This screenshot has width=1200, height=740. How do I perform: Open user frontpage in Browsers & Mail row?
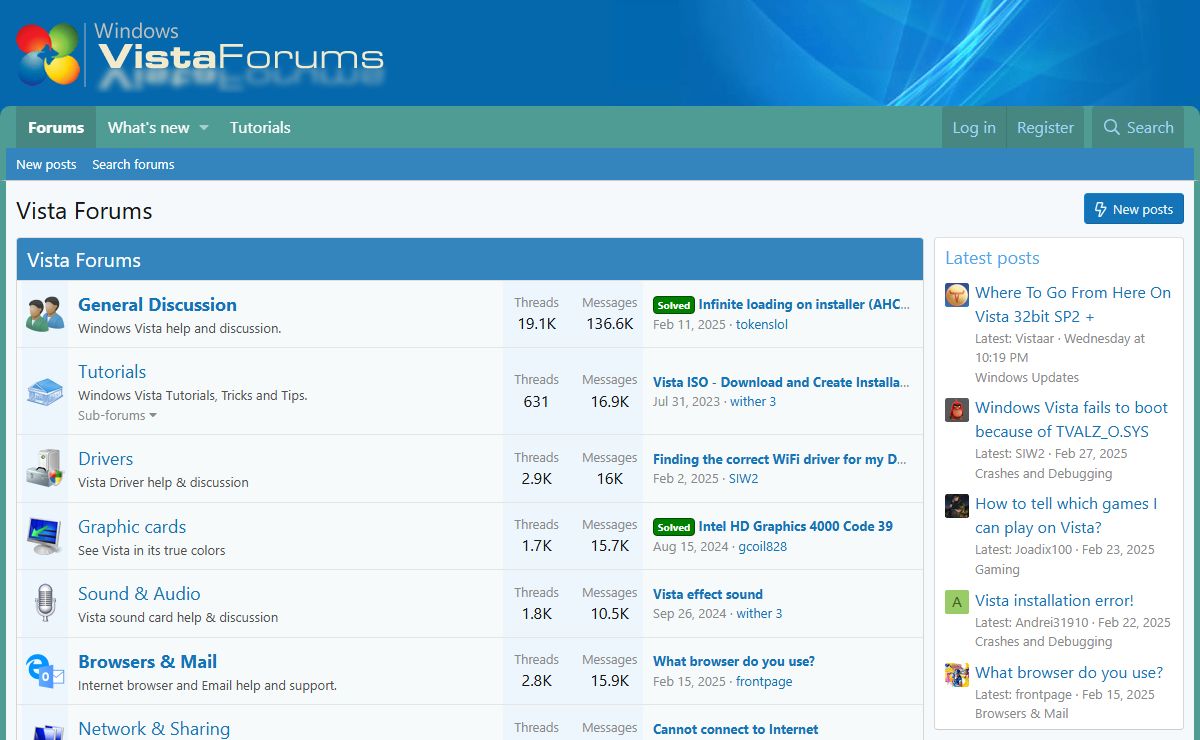[764, 682]
